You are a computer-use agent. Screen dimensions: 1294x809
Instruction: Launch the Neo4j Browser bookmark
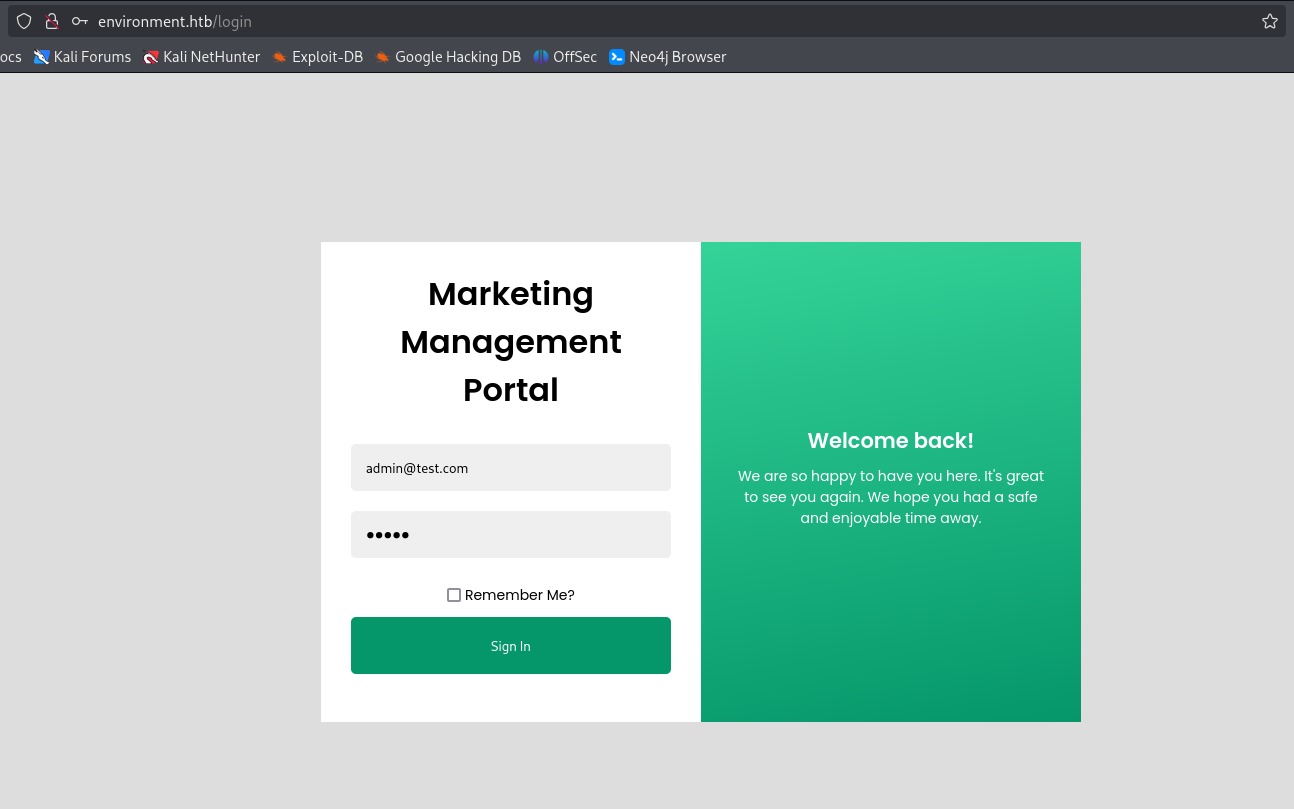(x=668, y=57)
